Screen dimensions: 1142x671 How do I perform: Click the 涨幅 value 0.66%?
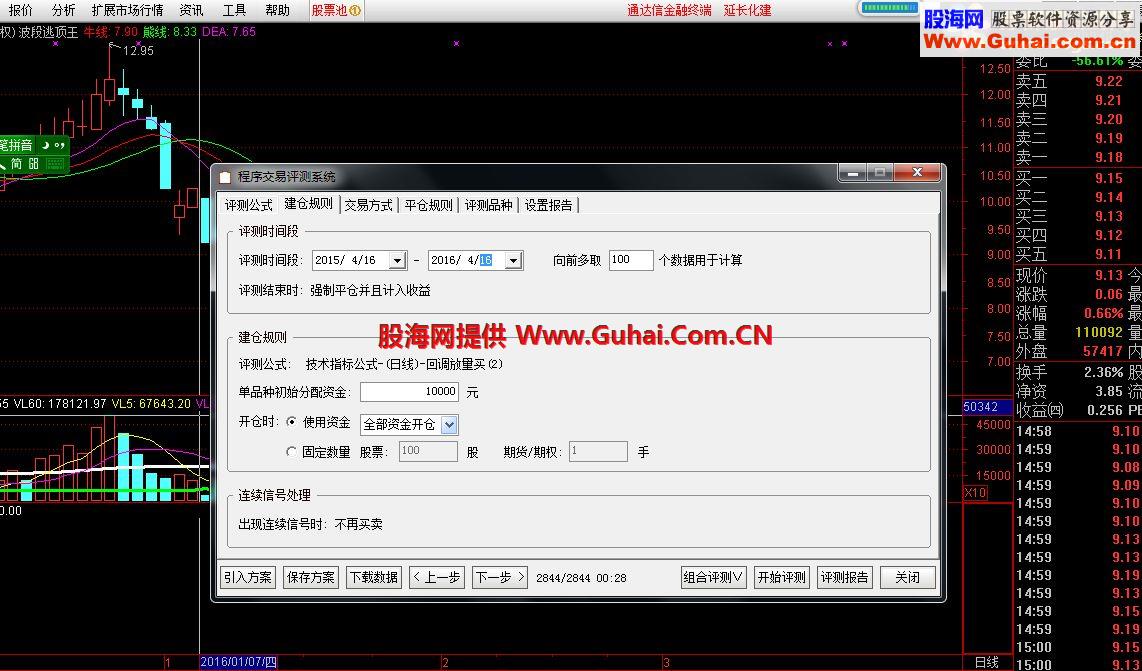click(x=1103, y=313)
